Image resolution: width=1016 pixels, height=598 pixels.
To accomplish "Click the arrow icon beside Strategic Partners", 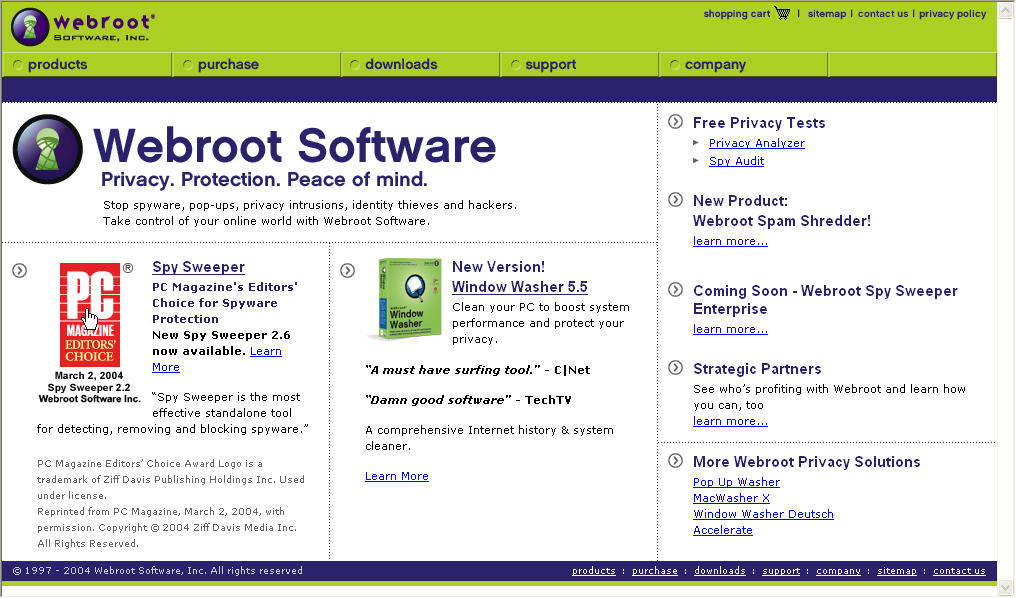I will (x=675, y=368).
